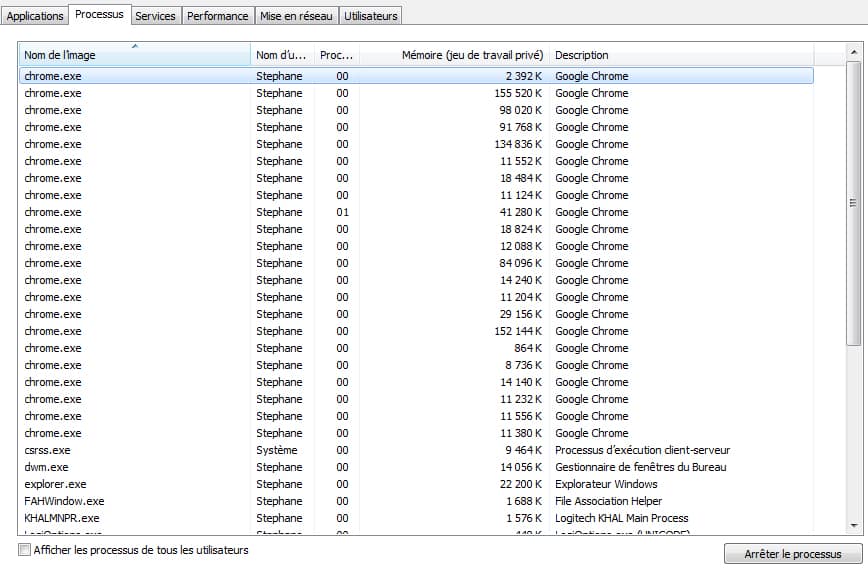This screenshot has width=868, height=575.
Task: Click the Arrêter le processus button
Action: click(793, 553)
